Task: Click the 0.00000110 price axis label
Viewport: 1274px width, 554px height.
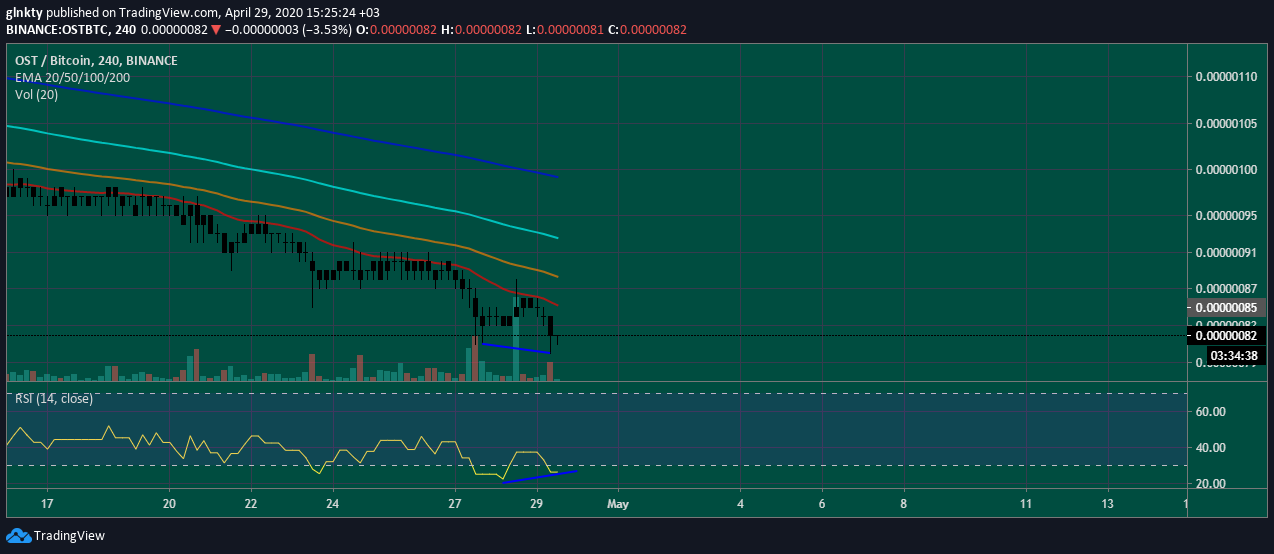Action: [1226, 77]
